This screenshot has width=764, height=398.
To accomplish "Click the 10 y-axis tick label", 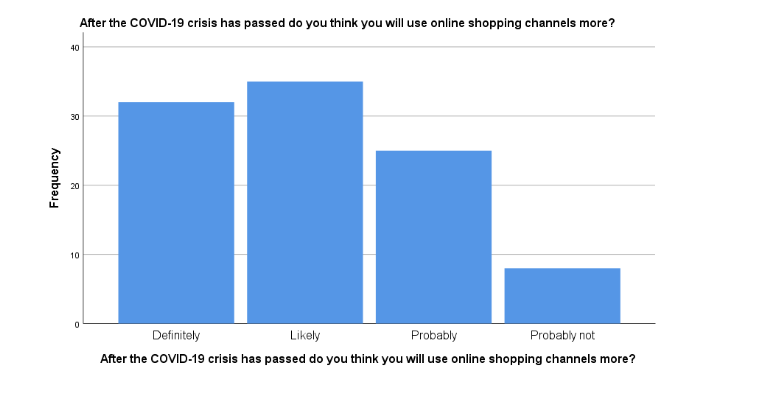I will pyautogui.click(x=75, y=255).
